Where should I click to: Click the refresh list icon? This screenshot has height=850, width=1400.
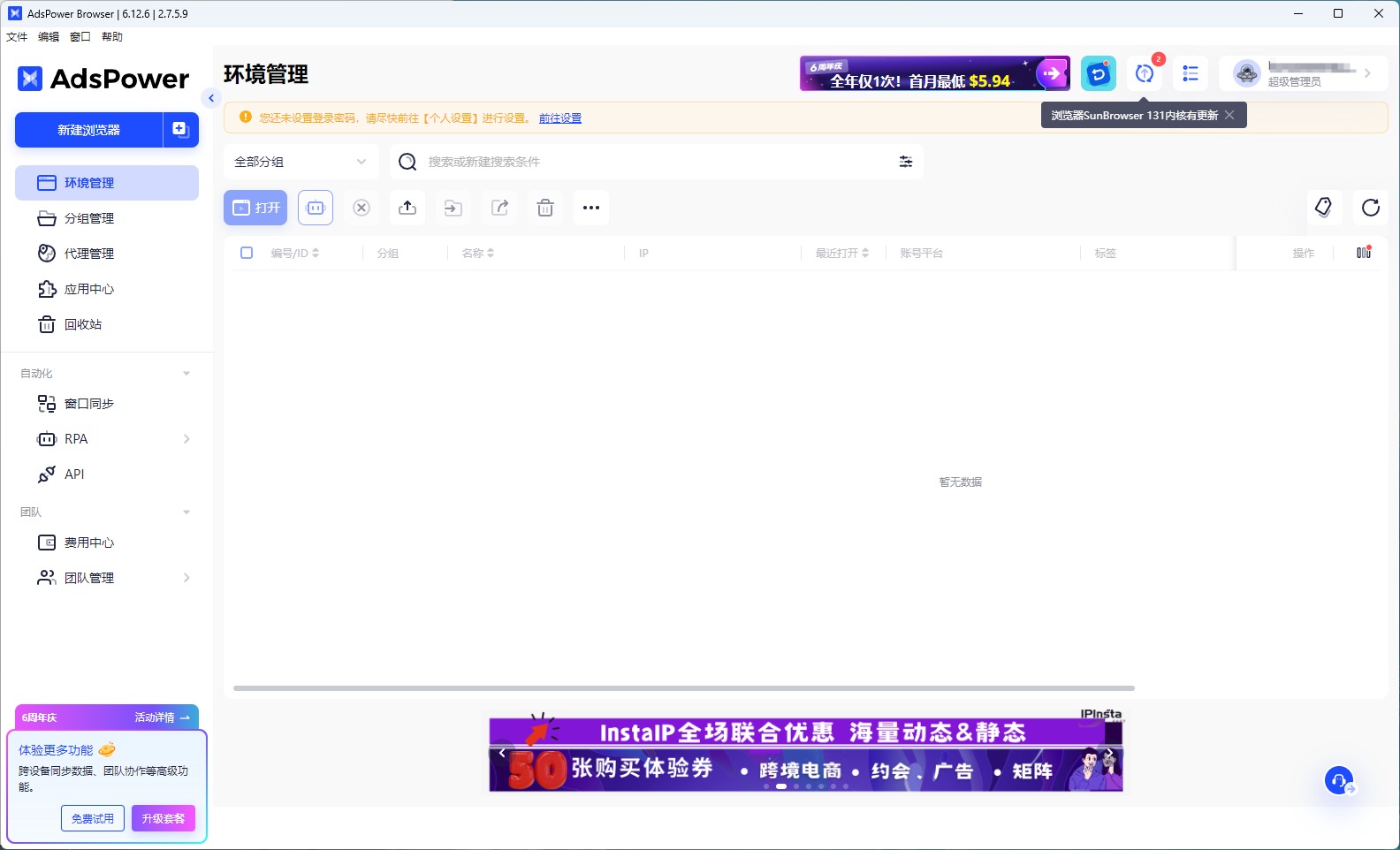tap(1371, 208)
